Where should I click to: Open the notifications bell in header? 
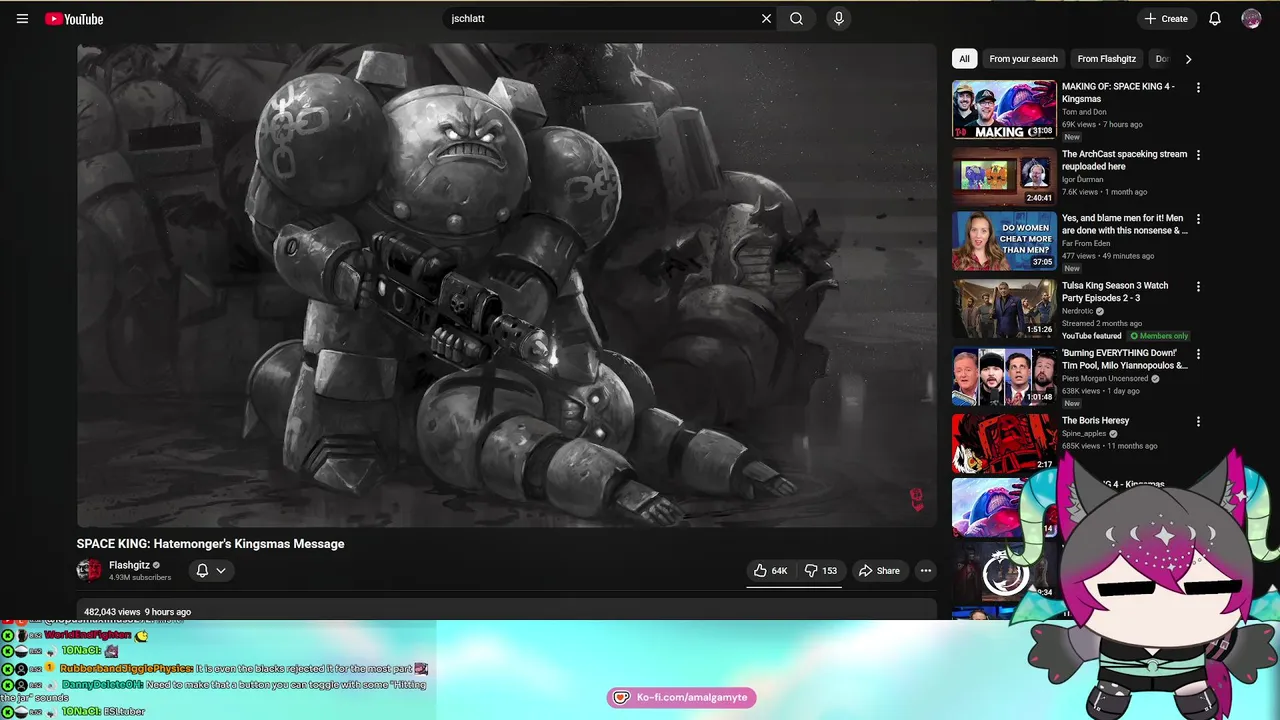click(x=1215, y=18)
